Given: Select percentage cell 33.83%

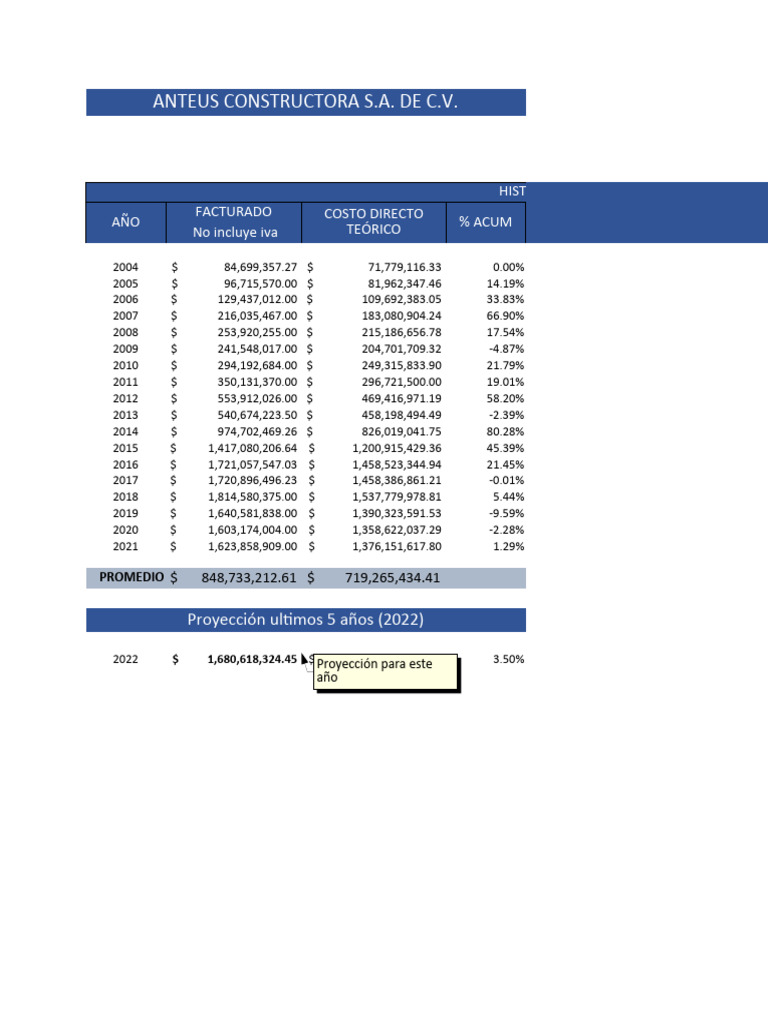Looking at the screenshot, I should (x=505, y=299).
